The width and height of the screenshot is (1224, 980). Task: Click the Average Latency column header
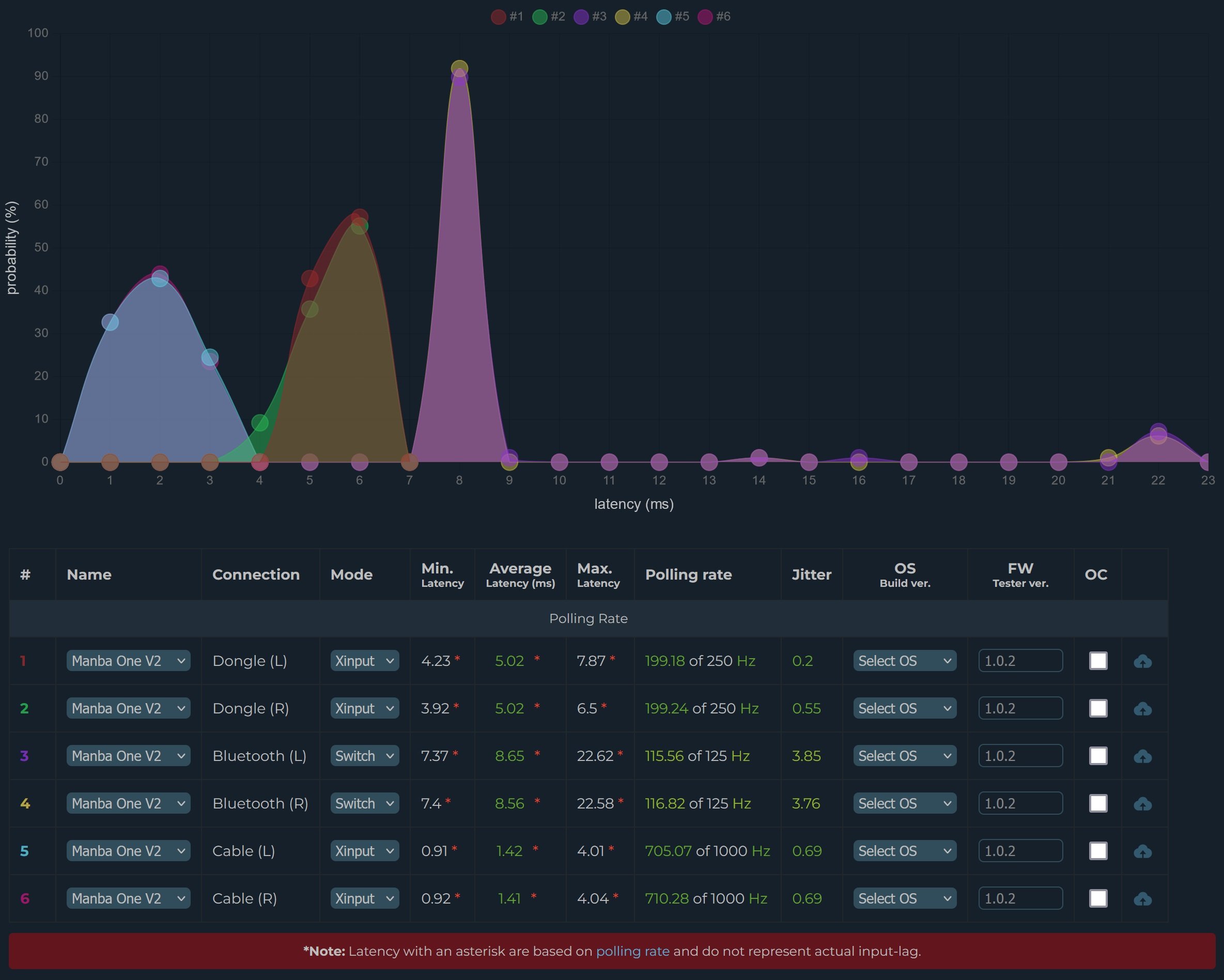pyautogui.click(x=520, y=574)
